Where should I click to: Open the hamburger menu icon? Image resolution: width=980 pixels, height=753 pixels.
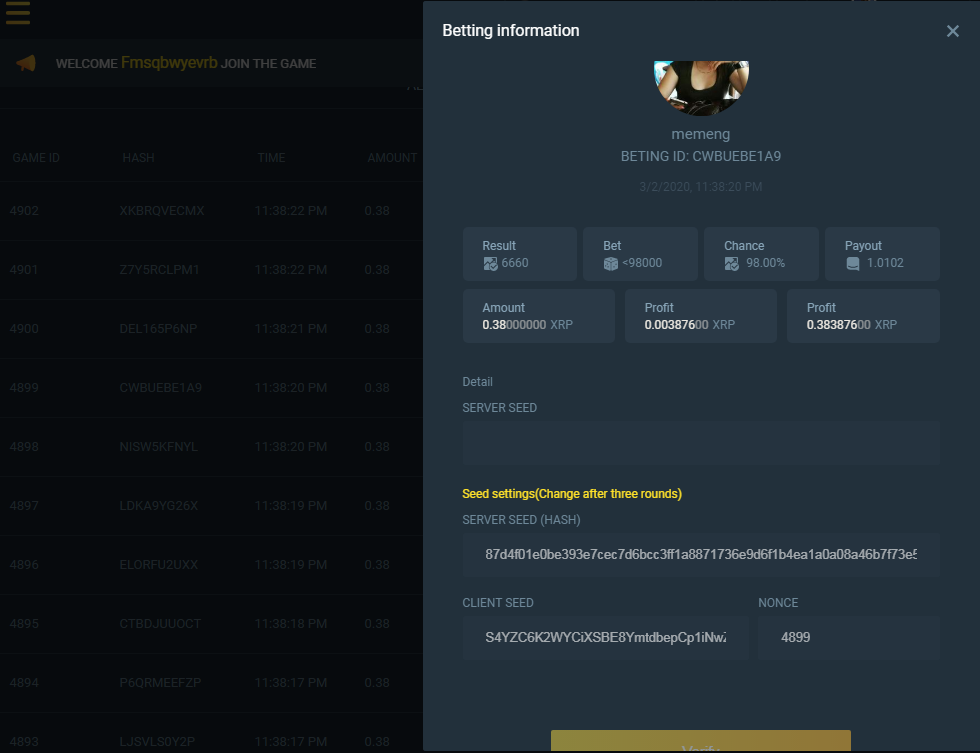coord(18,13)
